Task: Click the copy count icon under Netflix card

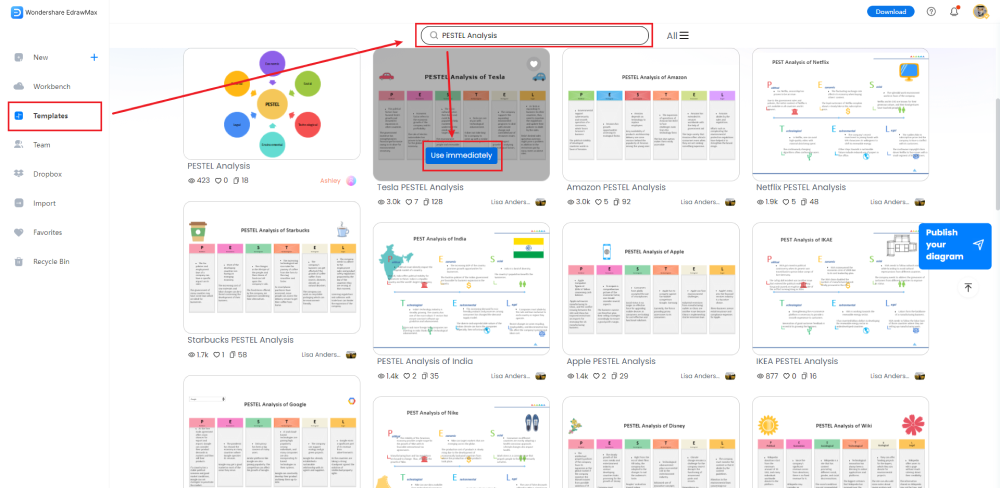Action: pyautogui.click(x=806, y=201)
